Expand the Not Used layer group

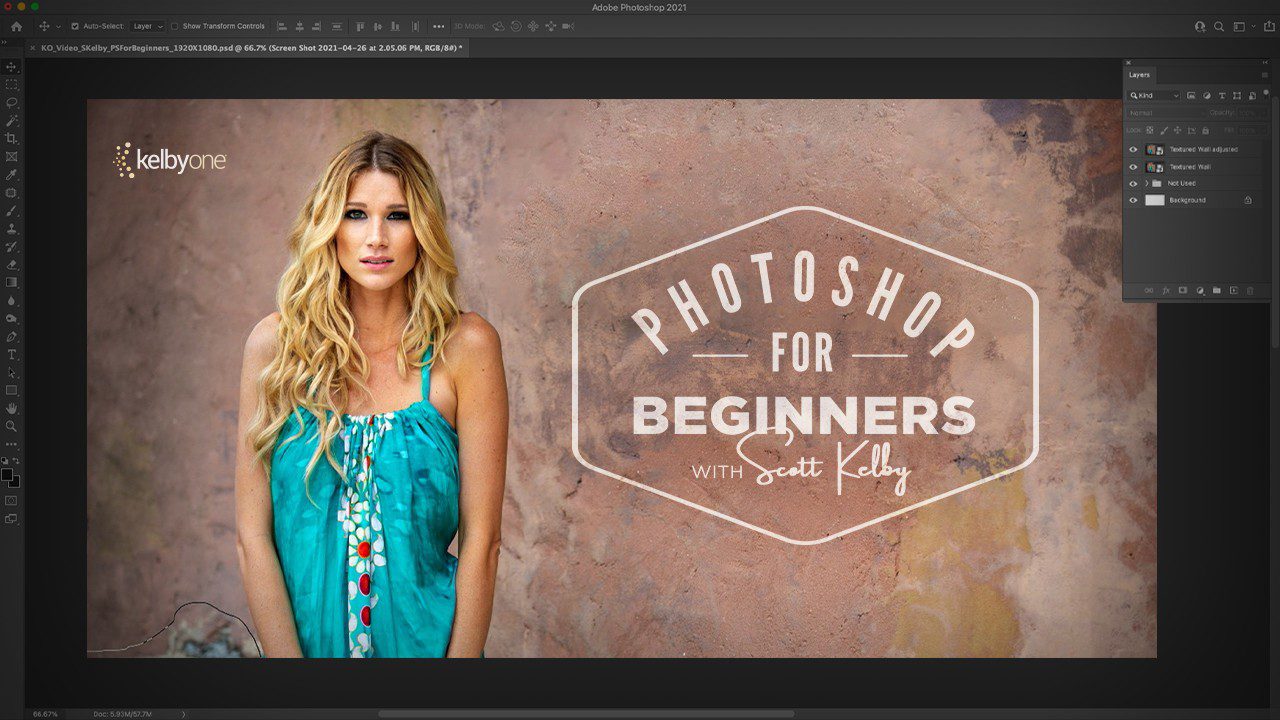(x=1146, y=183)
